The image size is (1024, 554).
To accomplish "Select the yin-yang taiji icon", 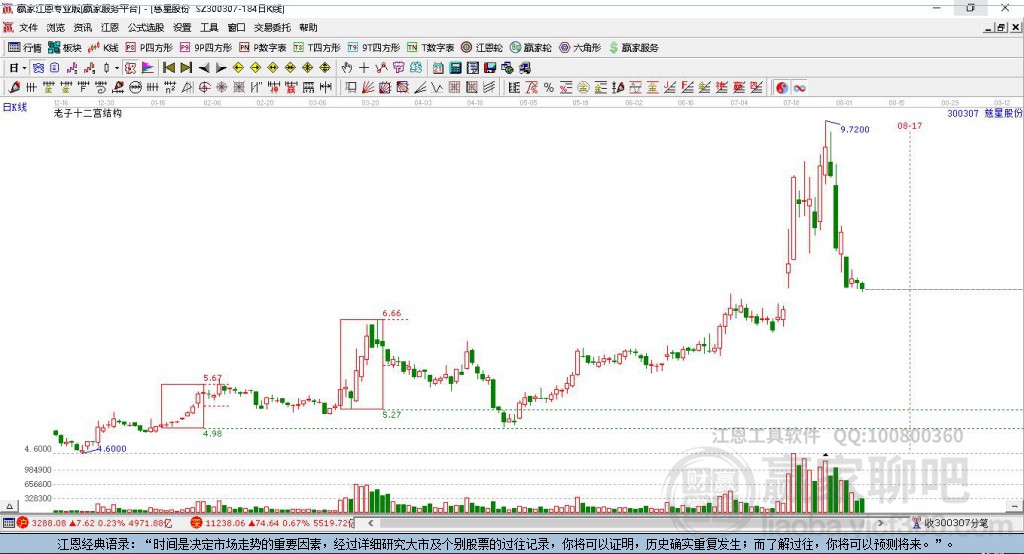I will pos(781,87).
